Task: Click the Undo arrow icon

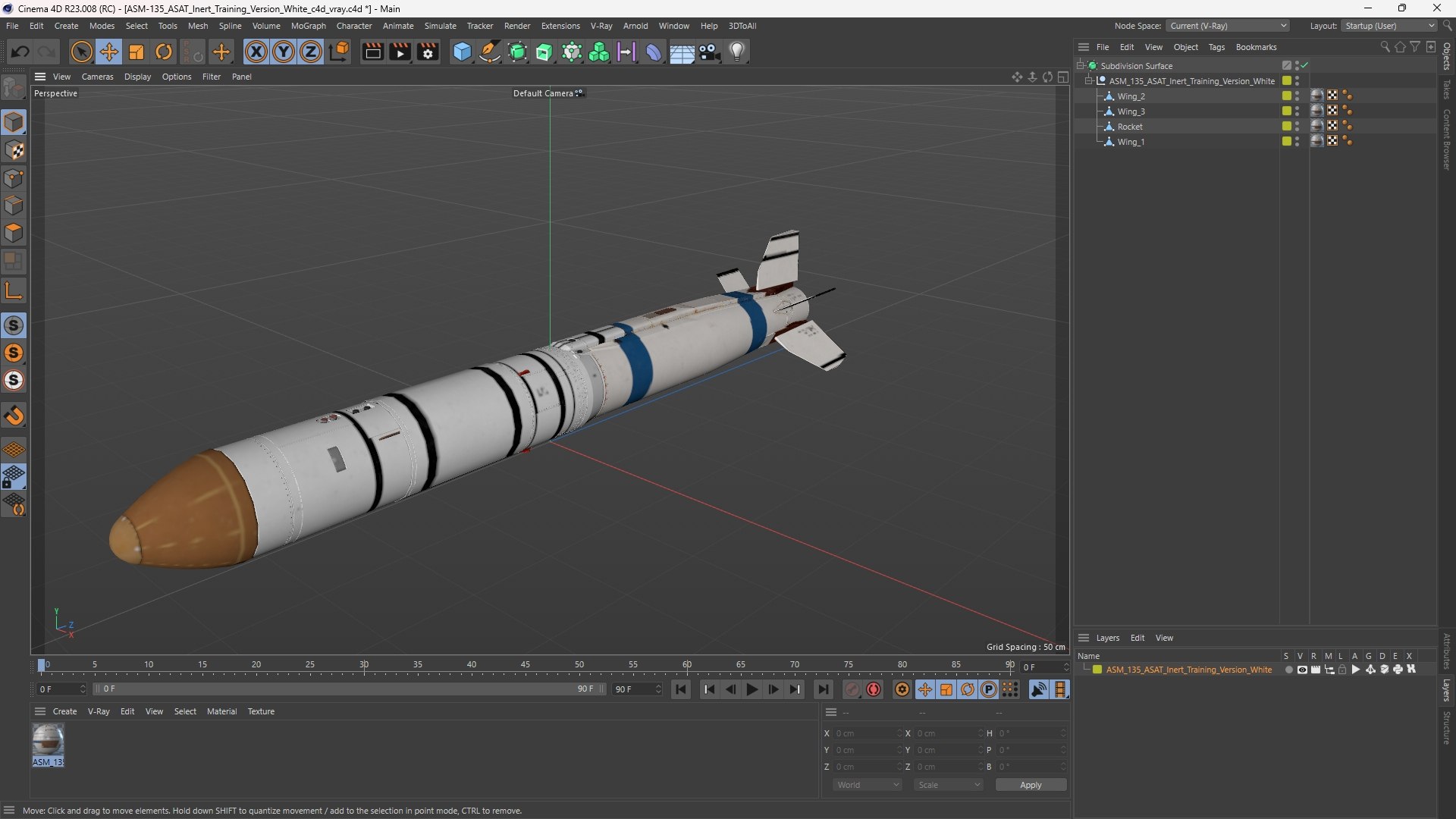Action: pyautogui.click(x=20, y=52)
